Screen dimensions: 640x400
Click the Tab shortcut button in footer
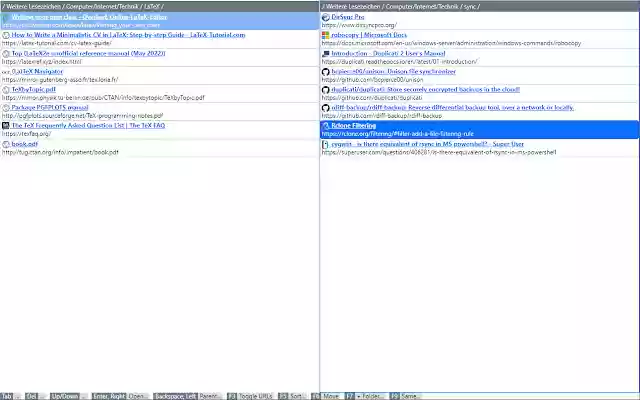(11, 396)
